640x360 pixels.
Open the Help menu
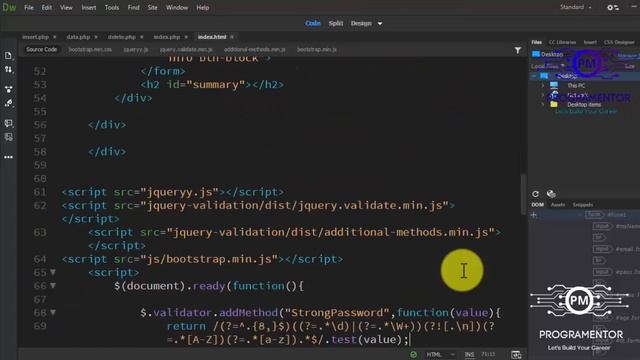202,7
